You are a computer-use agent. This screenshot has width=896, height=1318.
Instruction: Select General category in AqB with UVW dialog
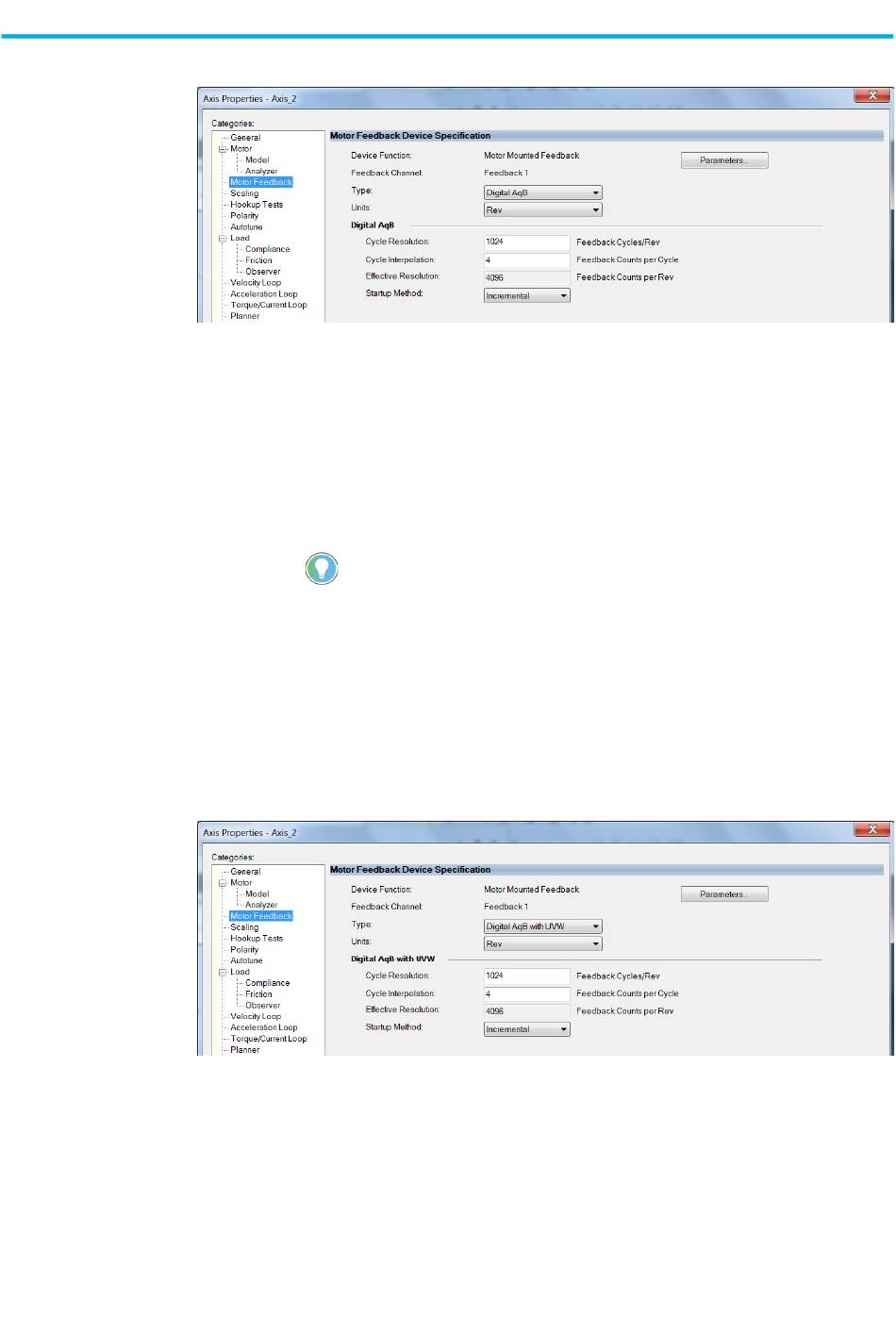[x=245, y=872]
